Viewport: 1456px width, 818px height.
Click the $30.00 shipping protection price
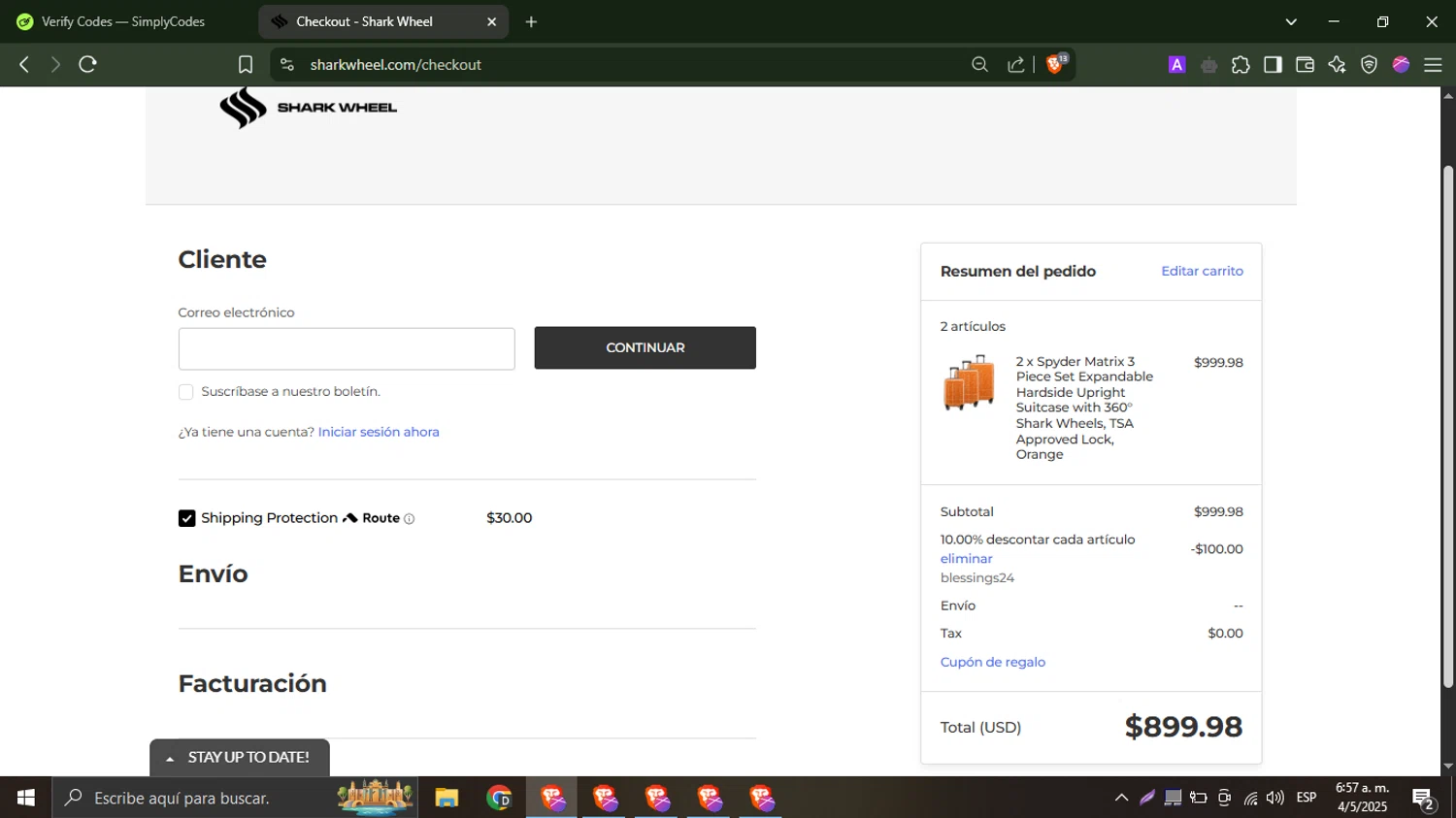pos(509,518)
